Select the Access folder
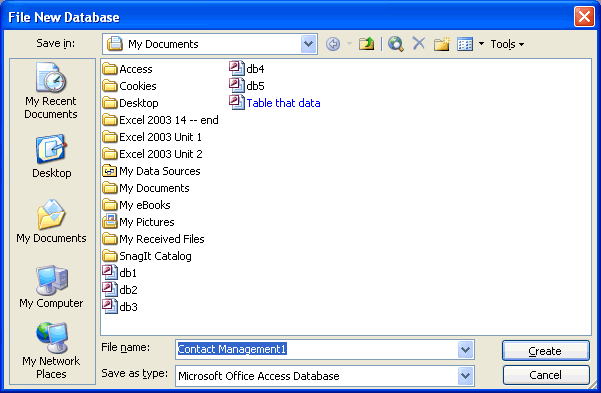 pyautogui.click(x=128, y=69)
